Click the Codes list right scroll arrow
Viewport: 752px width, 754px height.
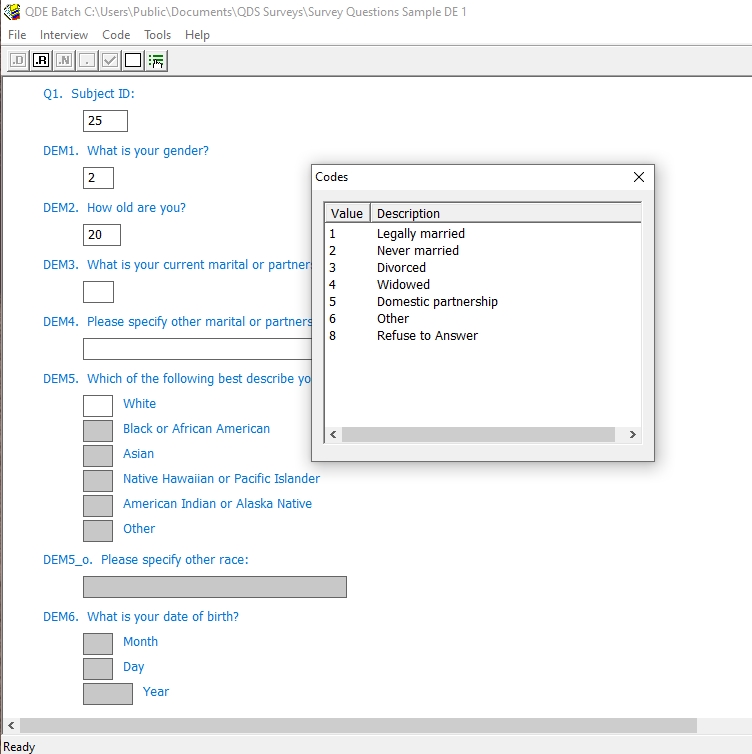(x=633, y=434)
